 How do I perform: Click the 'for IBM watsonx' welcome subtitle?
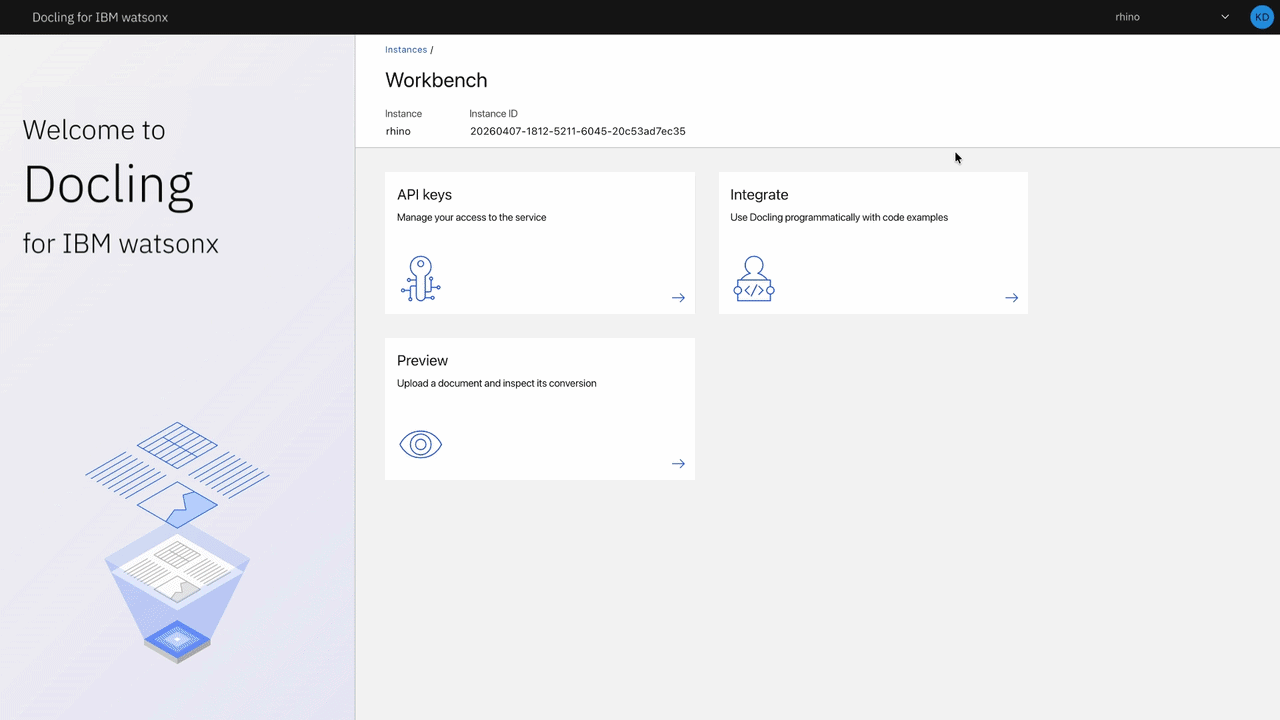[x=121, y=243]
